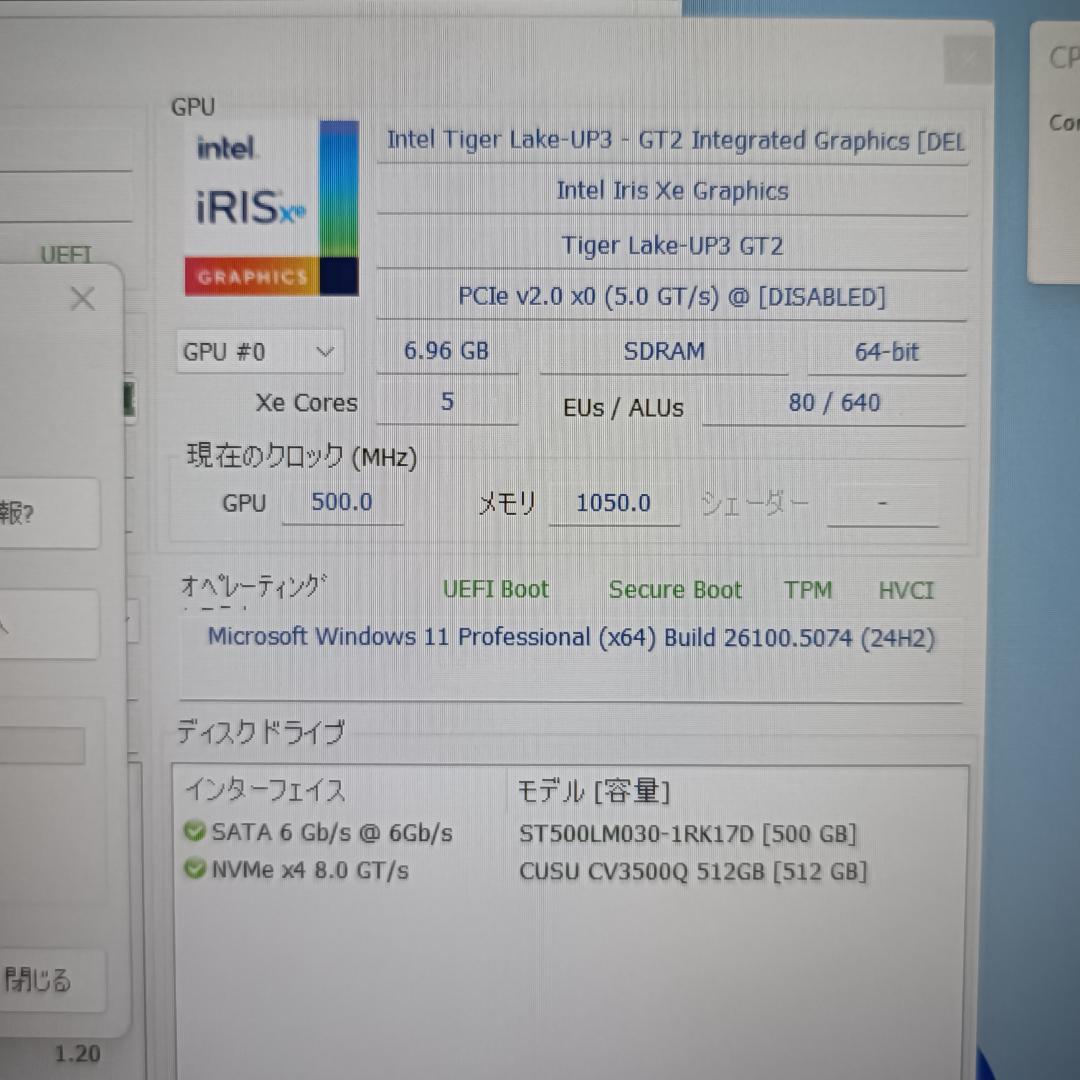Click the UEFI Boot indicator
Viewport: 1080px width, 1080px height.
coord(496,590)
